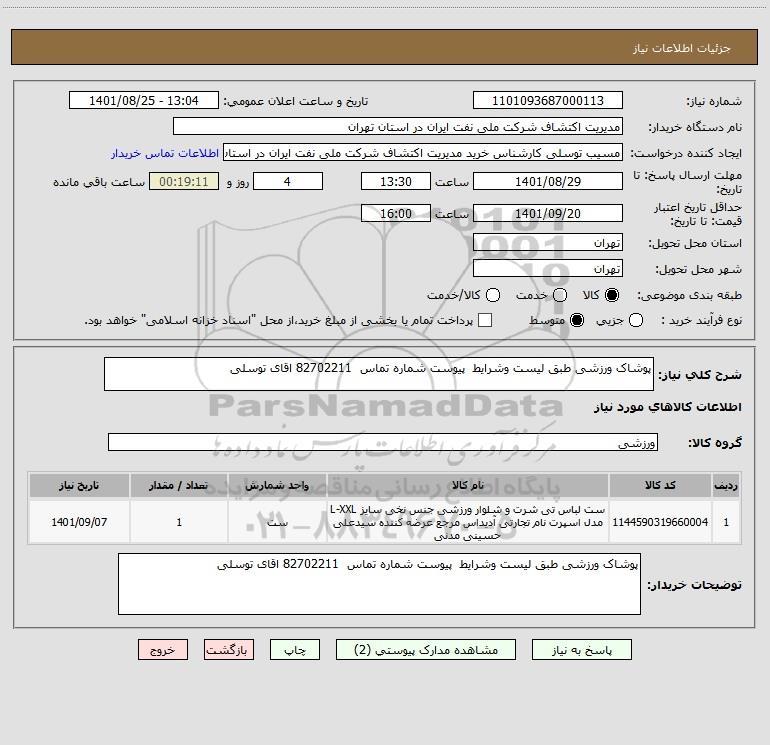Click the need date cell 1401/09/07

coord(79,522)
